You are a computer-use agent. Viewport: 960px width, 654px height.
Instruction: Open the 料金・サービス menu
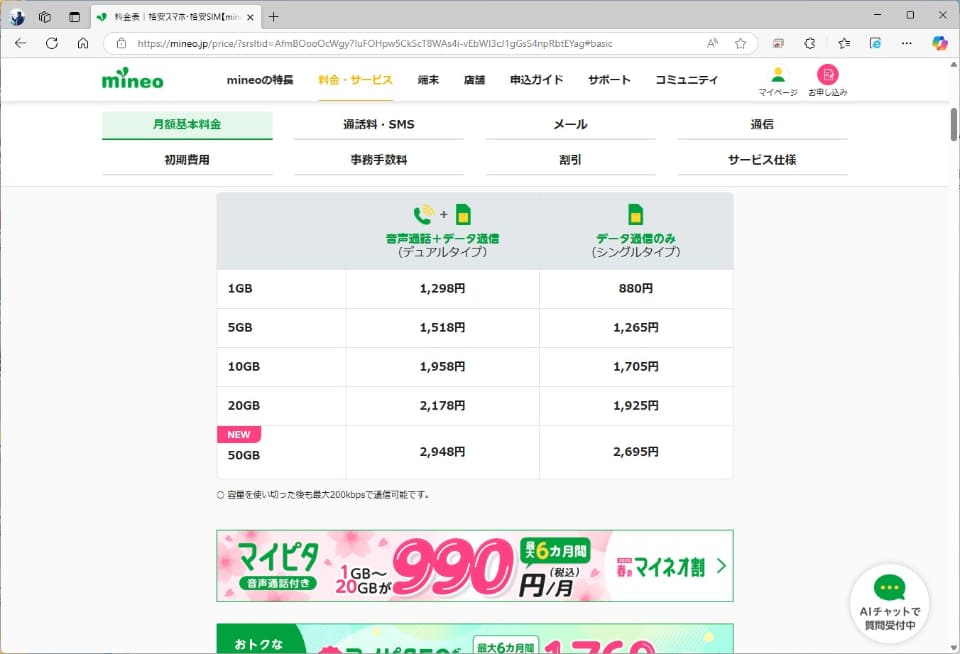click(355, 80)
